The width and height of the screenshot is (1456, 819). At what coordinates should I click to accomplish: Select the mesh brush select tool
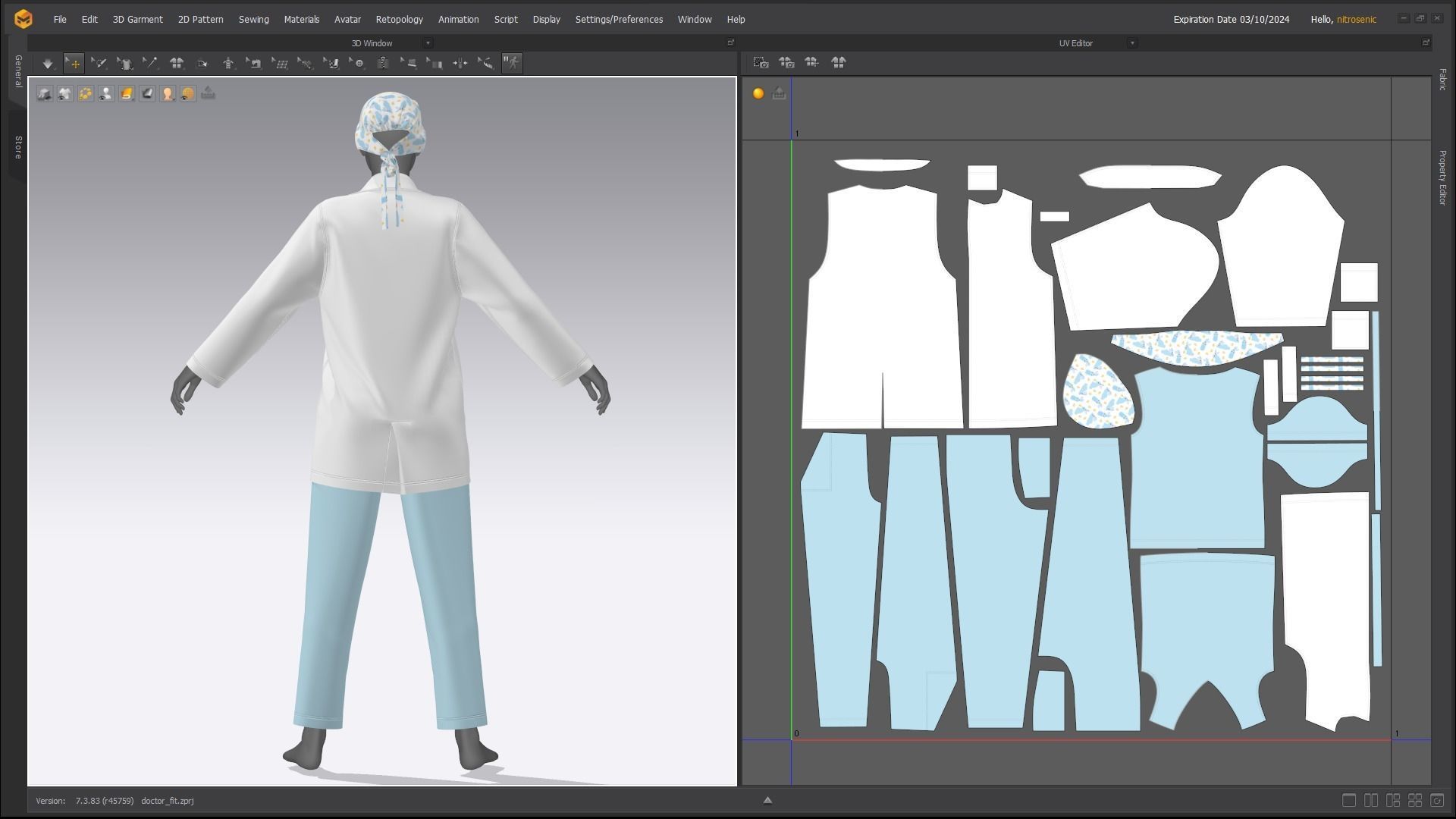tap(99, 64)
